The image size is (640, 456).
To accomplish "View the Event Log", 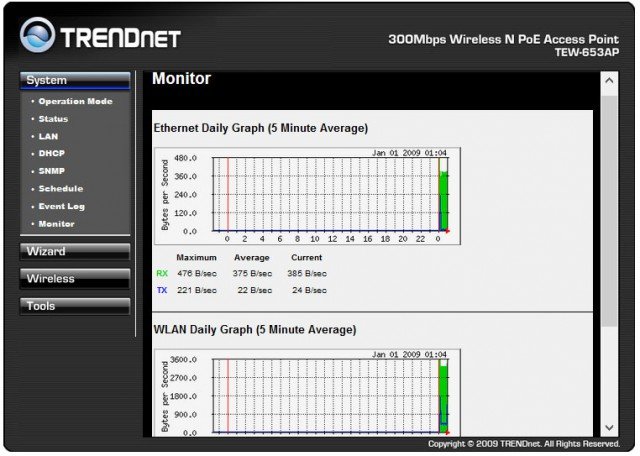I will tap(61, 206).
